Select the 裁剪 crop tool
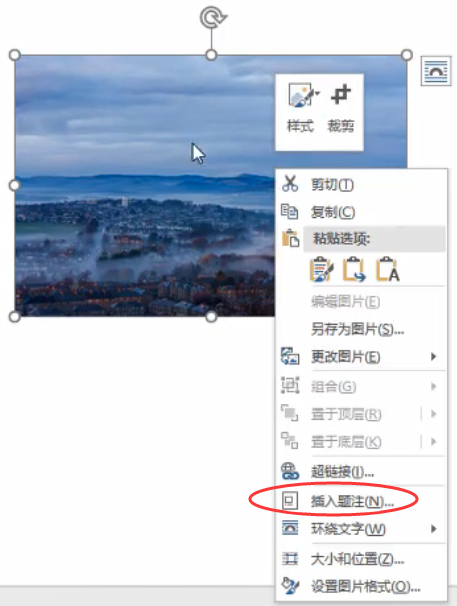The image size is (457, 606). point(341,108)
